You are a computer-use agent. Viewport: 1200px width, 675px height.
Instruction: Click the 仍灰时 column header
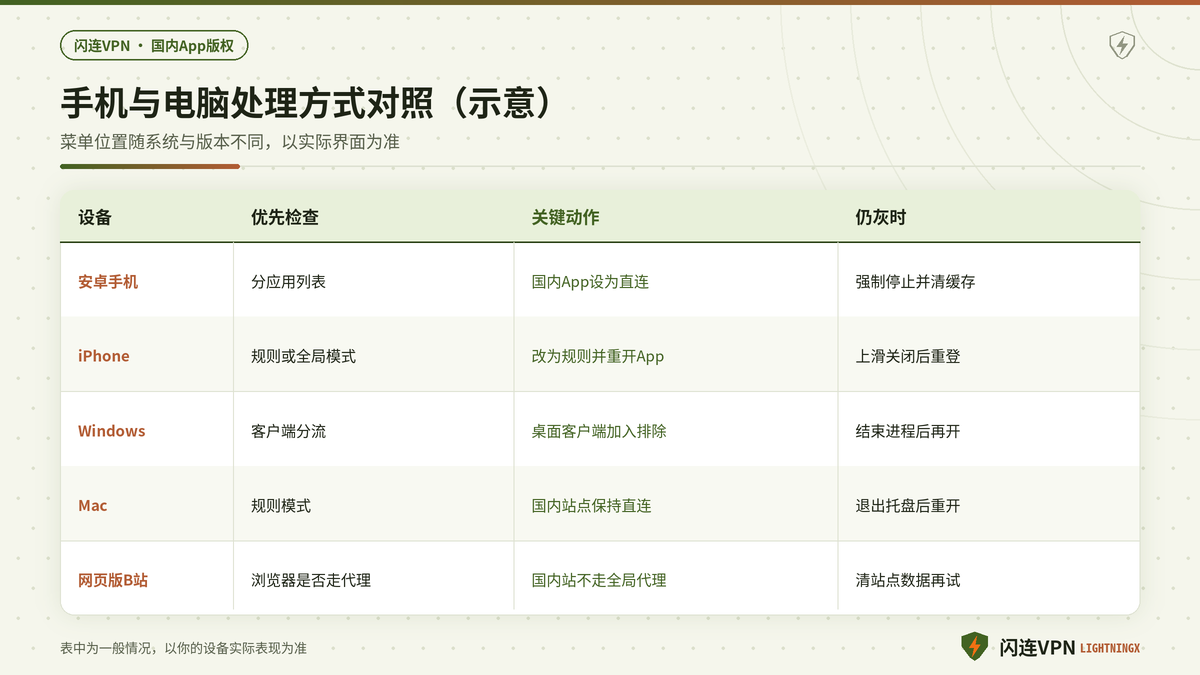tap(881, 217)
